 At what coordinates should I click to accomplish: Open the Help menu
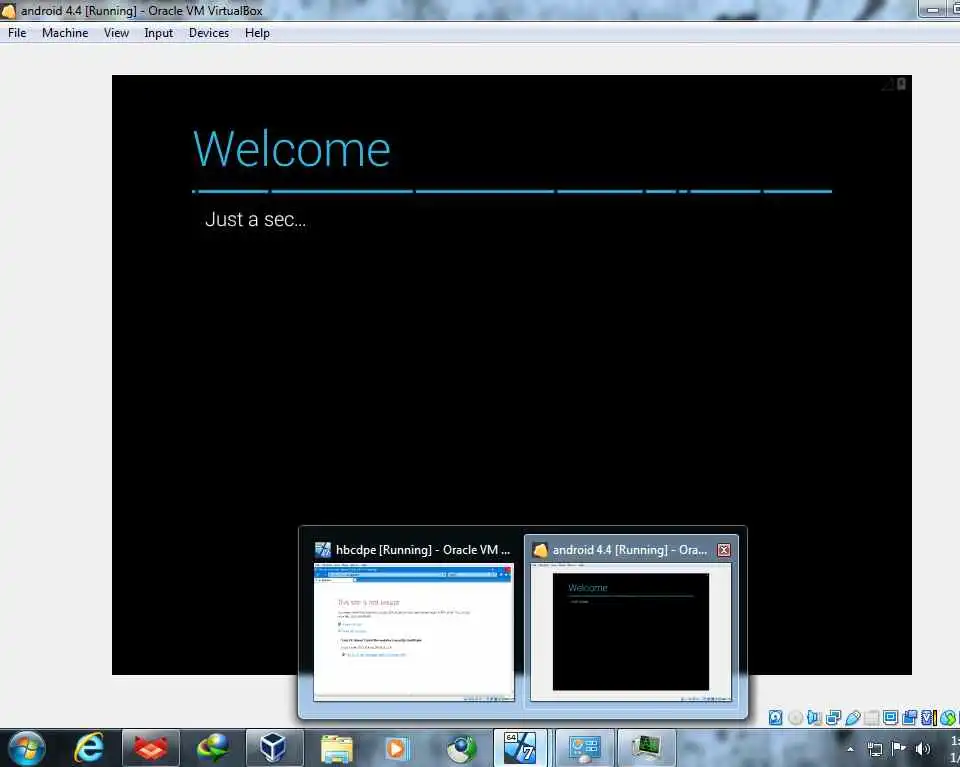257,33
